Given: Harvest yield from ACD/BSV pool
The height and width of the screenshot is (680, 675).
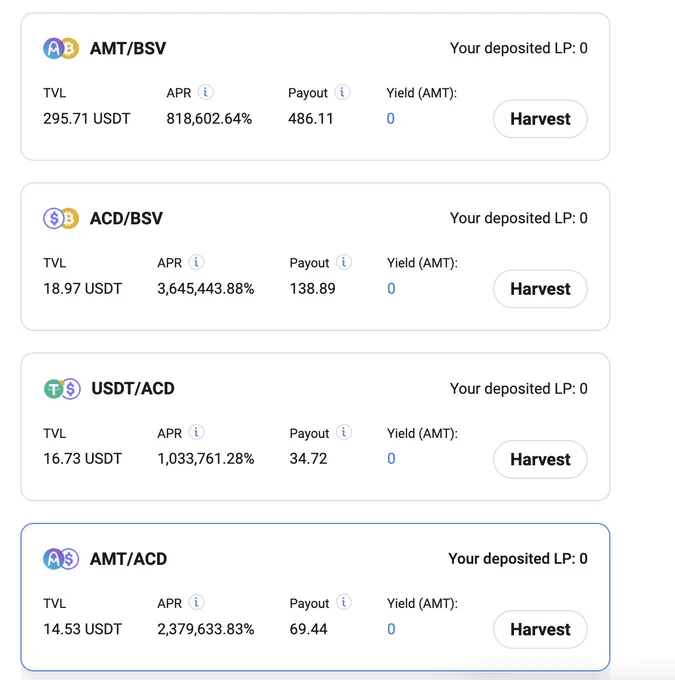Looking at the screenshot, I should [x=540, y=289].
